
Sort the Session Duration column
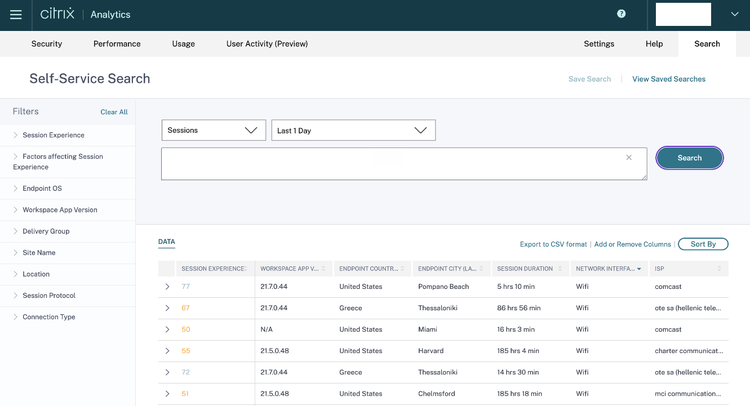[x=560, y=269]
